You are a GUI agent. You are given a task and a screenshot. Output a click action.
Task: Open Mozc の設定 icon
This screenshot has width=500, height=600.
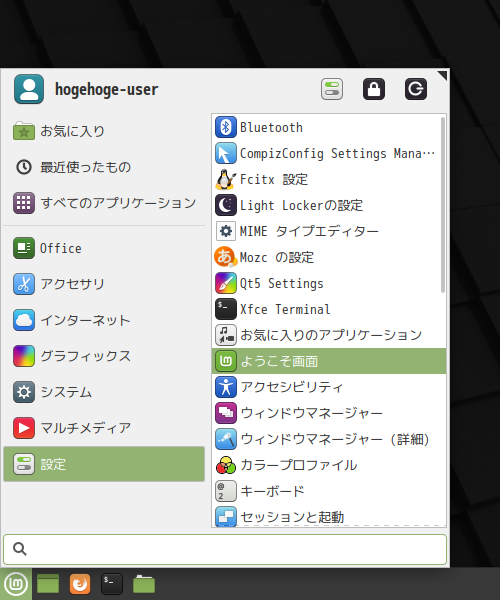(226, 257)
